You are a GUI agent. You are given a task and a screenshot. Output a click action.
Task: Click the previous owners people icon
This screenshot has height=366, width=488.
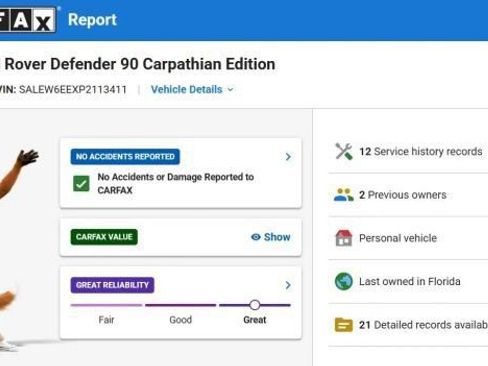[x=344, y=195]
